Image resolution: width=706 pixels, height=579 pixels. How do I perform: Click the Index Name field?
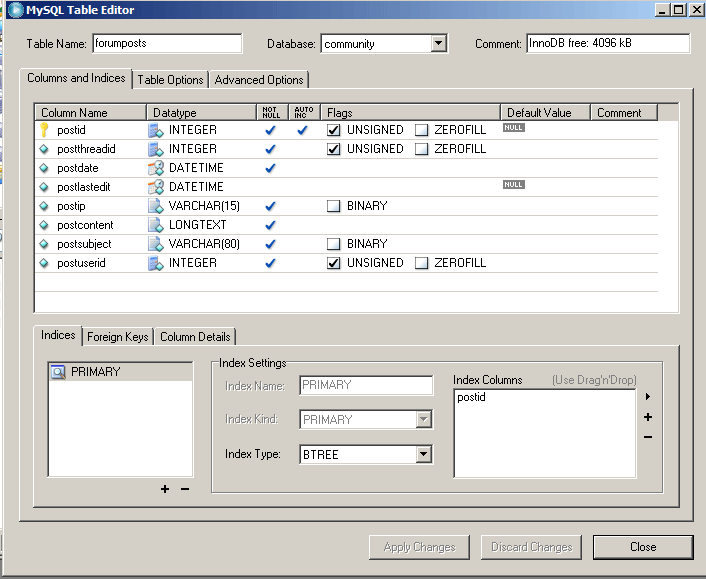(366, 385)
